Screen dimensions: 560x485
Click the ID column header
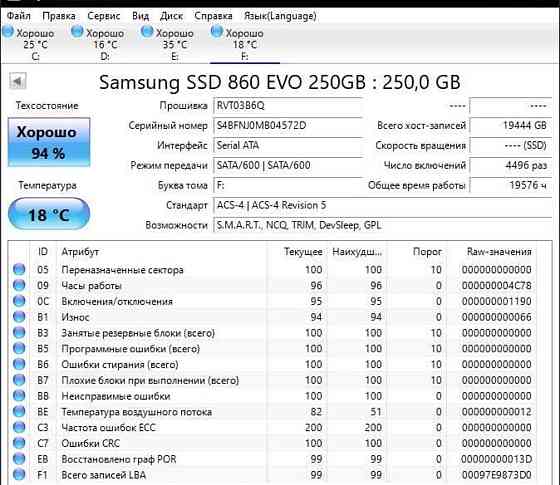click(x=42, y=252)
